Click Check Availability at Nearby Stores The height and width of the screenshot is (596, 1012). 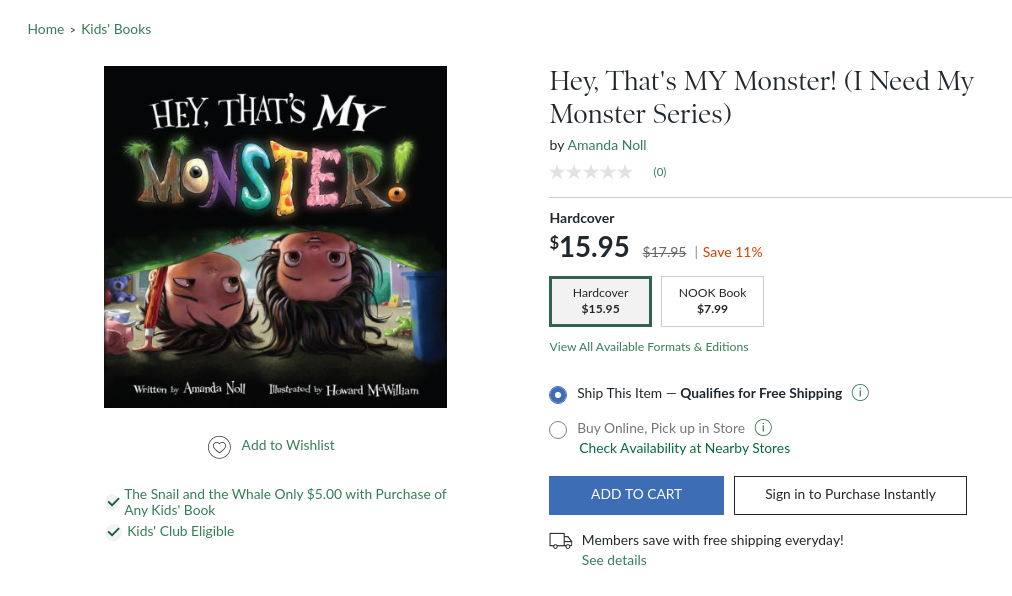pos(684,448)
